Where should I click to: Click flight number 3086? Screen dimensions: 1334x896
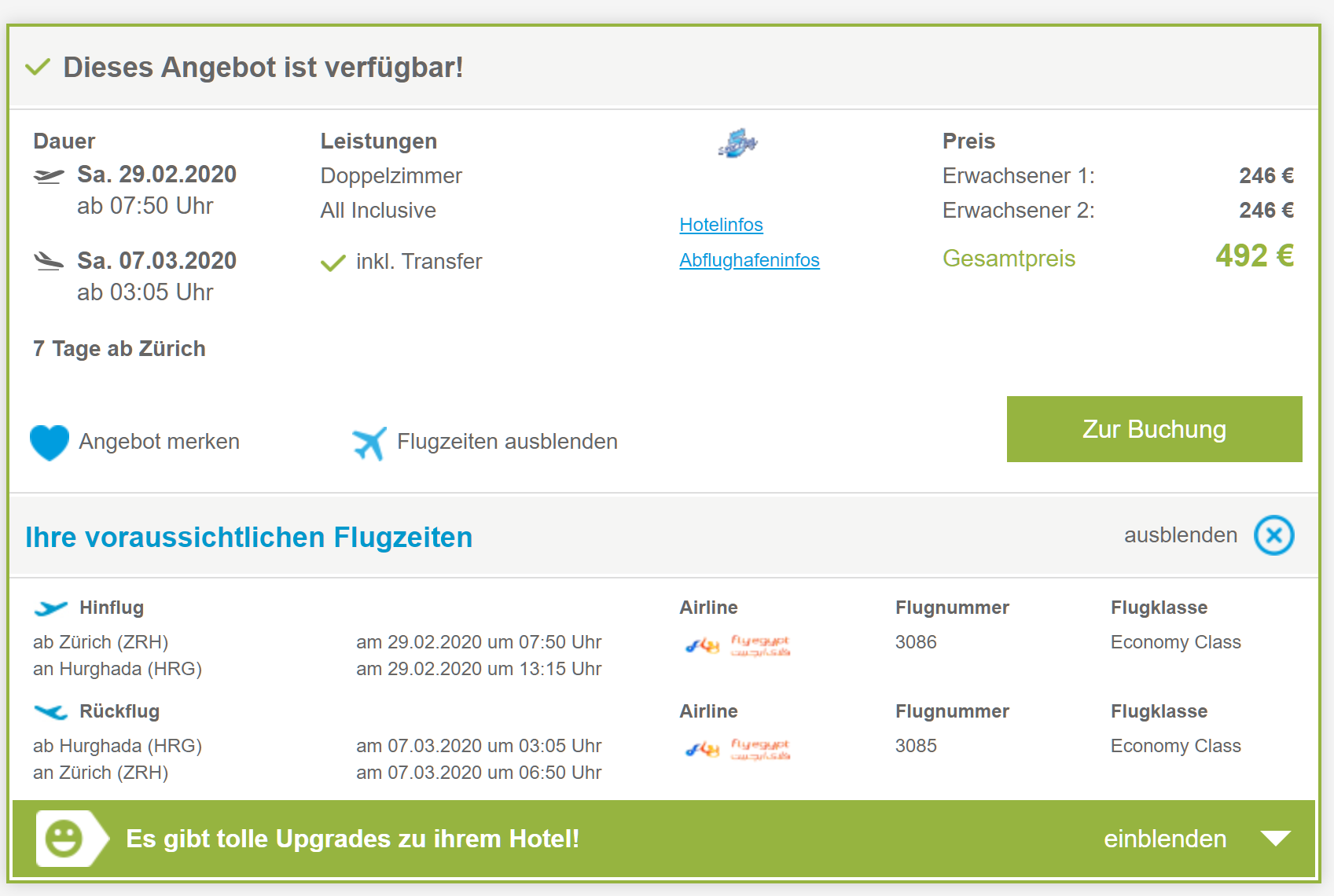point(916,642)
